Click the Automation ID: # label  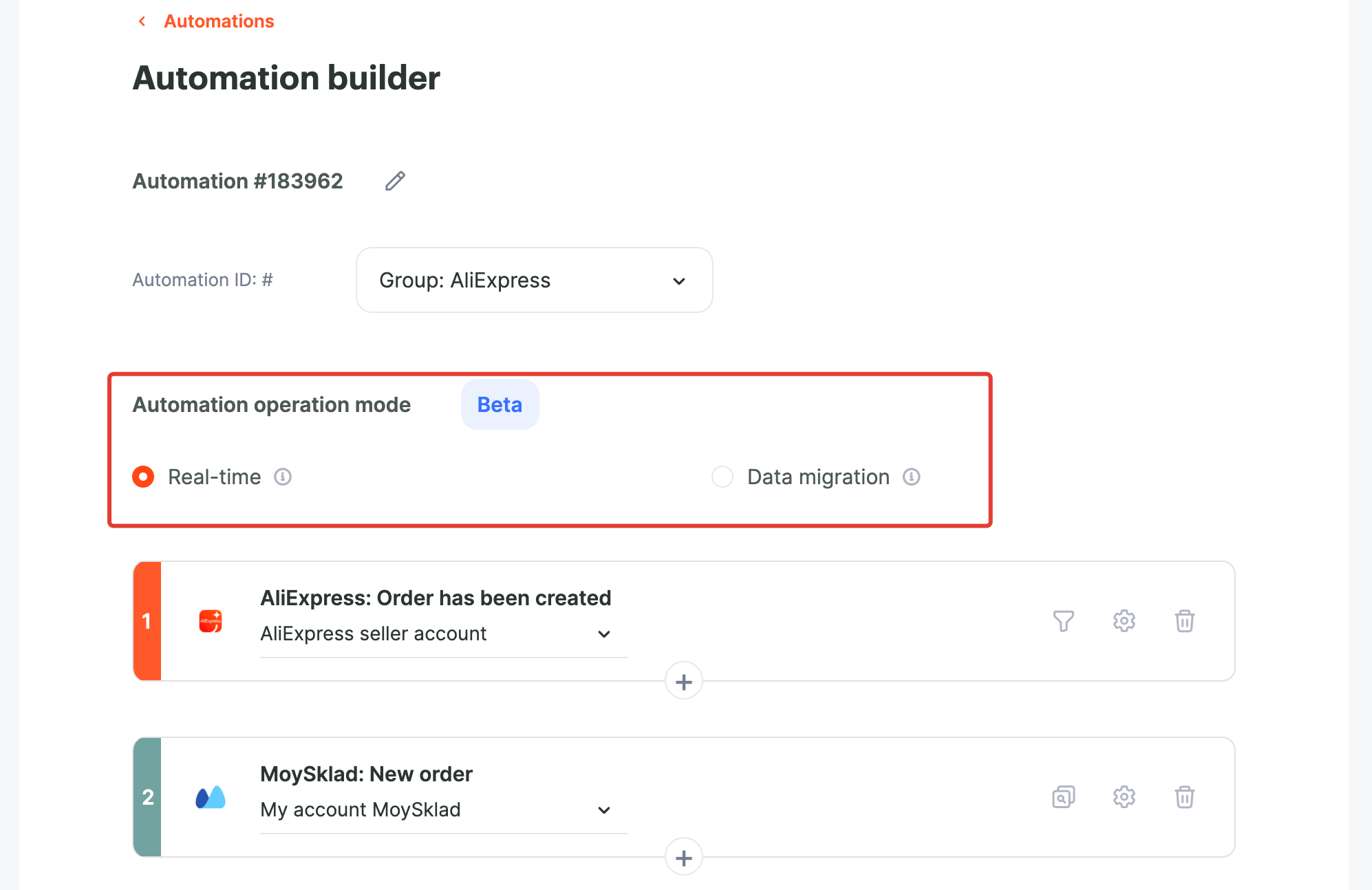click(202, 280)
